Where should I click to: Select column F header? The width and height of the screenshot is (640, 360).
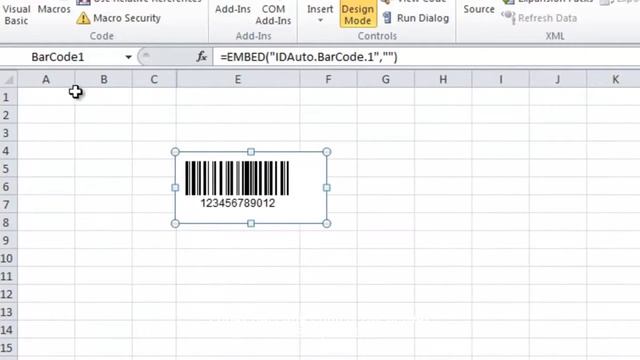click(328, 79)
